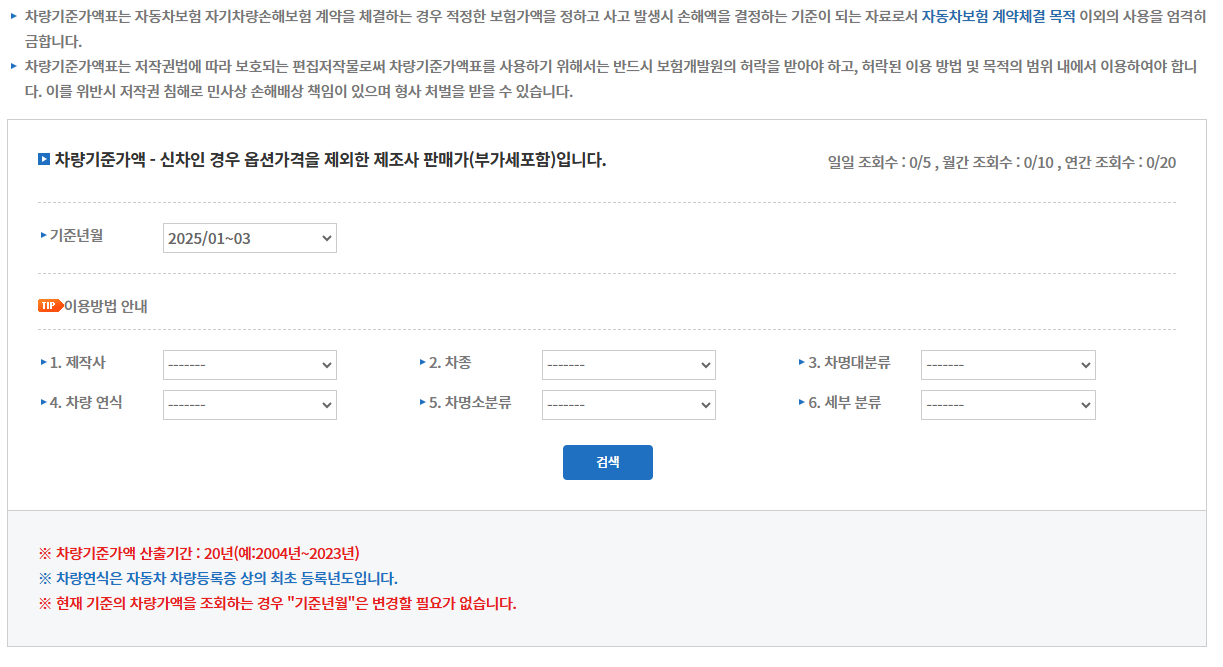1223x667 pixels.
Task: Click the blue 검색 button
Action: point(608,462)
